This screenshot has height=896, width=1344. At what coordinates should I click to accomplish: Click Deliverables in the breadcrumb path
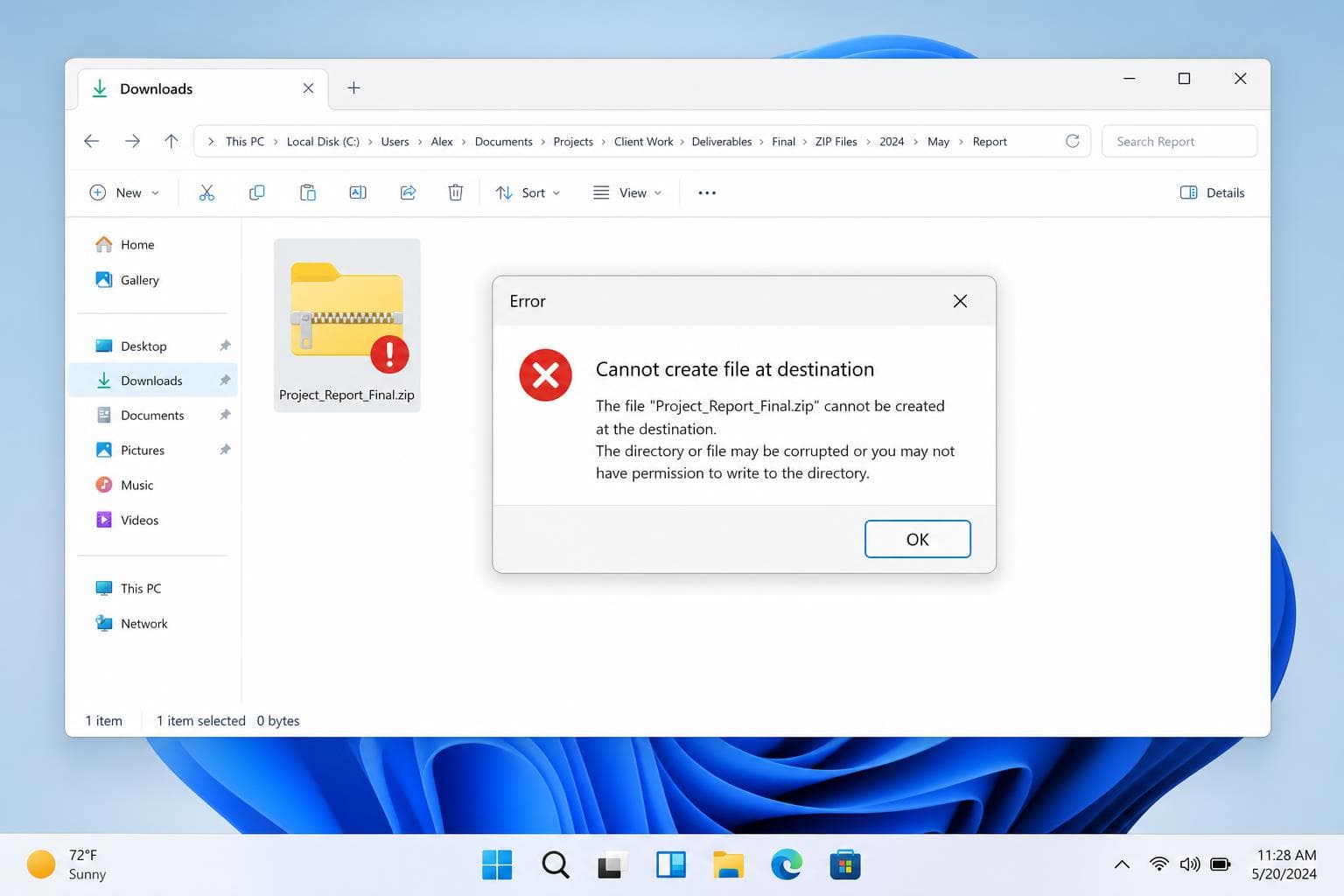click(x=721, y=141)
